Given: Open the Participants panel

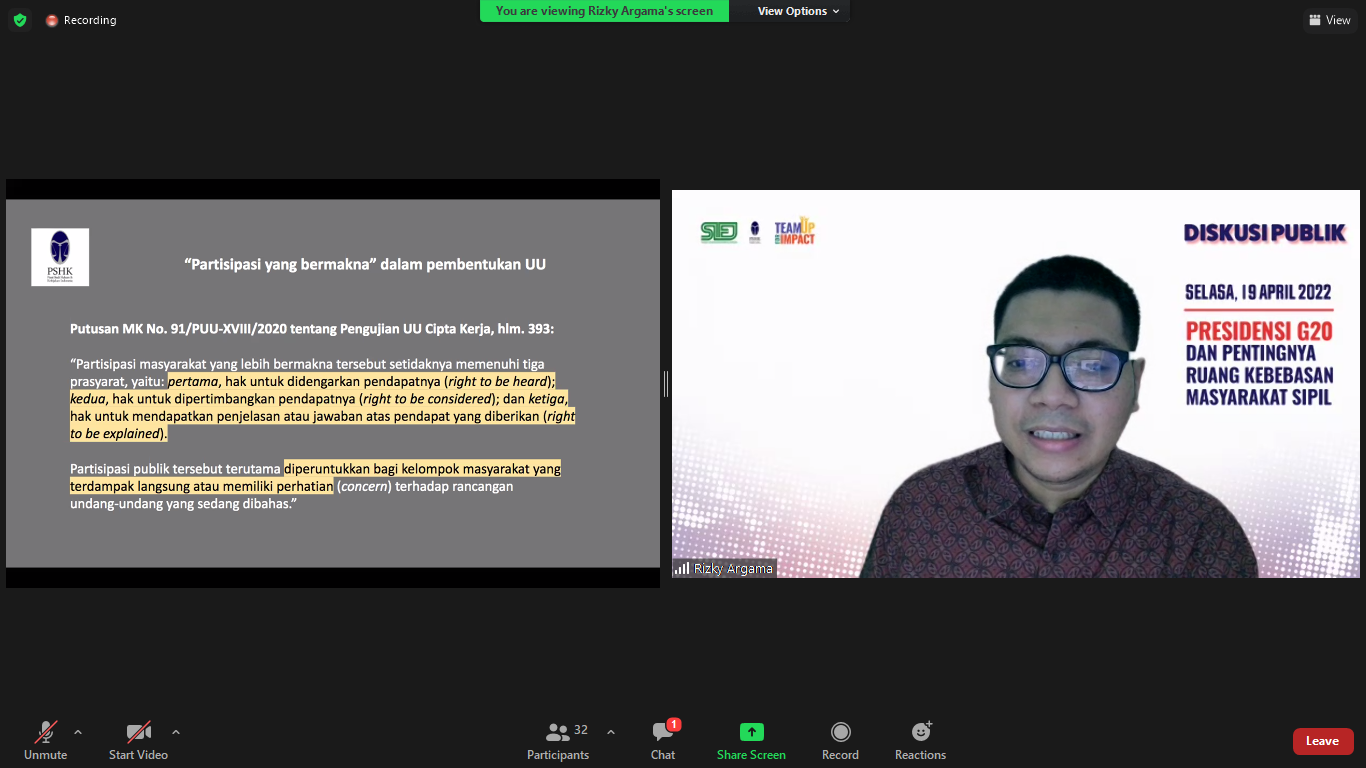Looking at the screenshot, I should coord(558,741).
